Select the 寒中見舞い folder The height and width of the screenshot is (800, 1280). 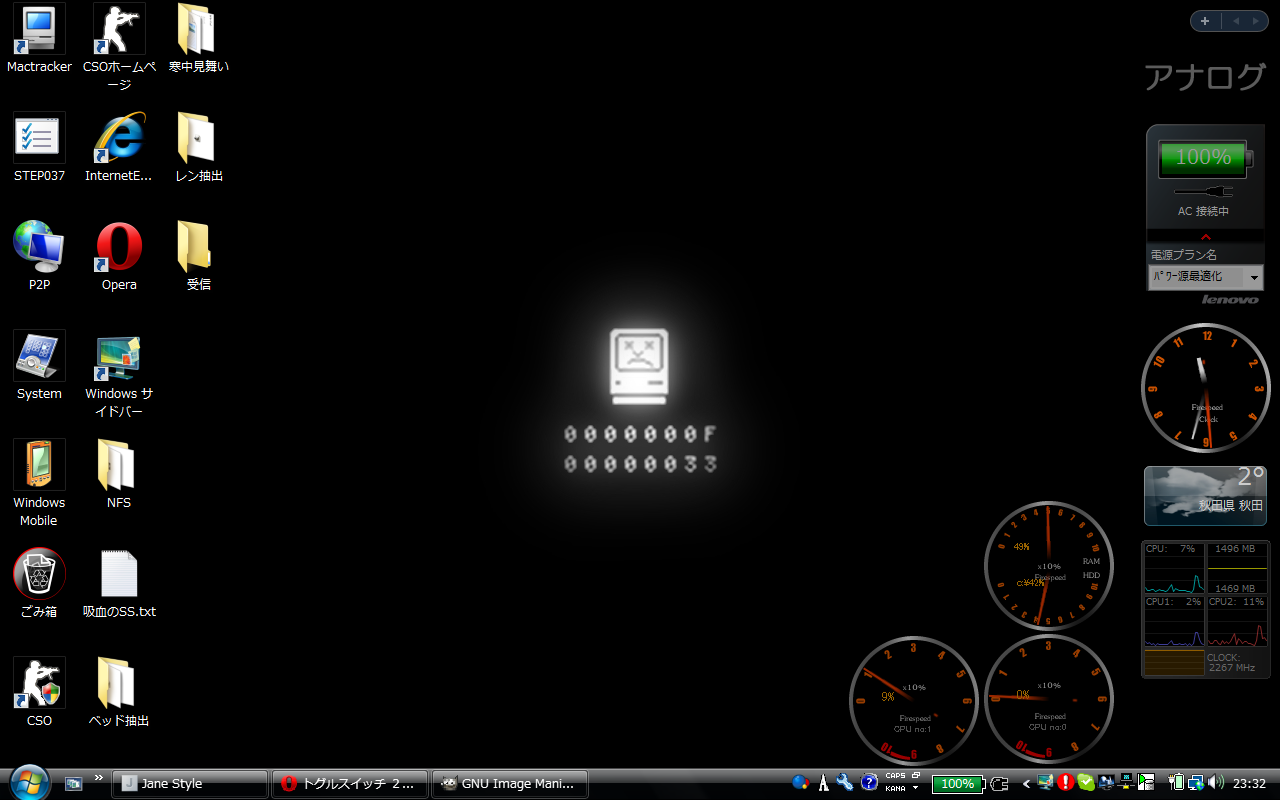tap(198, 40)
